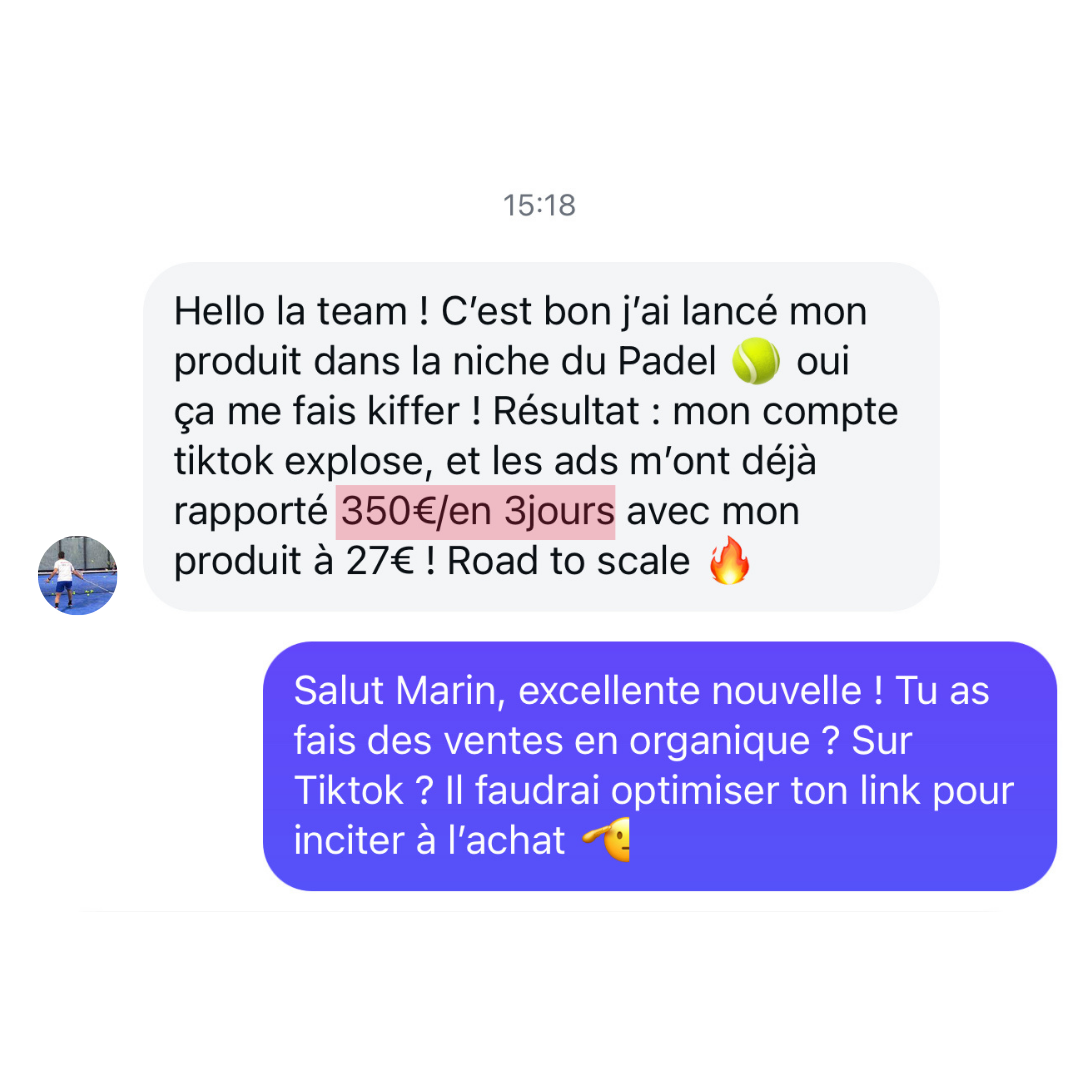This screenshot has height=1080, width=1080.
Task: Click 'Road to scale' text
Action: 568,561
